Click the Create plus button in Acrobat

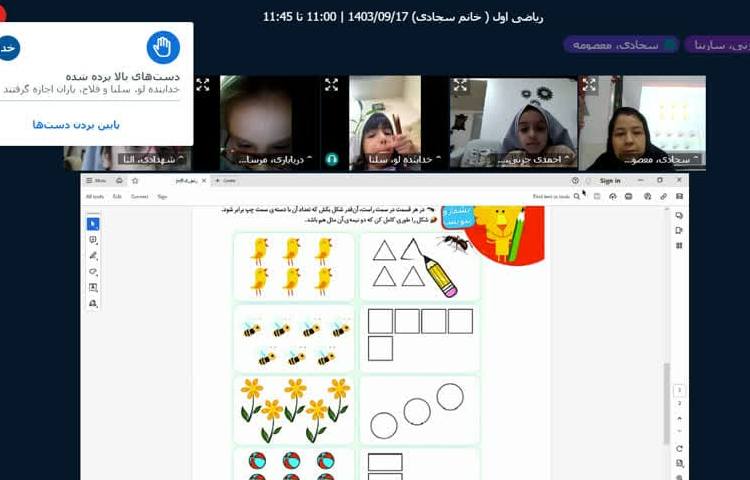point(225,181)
